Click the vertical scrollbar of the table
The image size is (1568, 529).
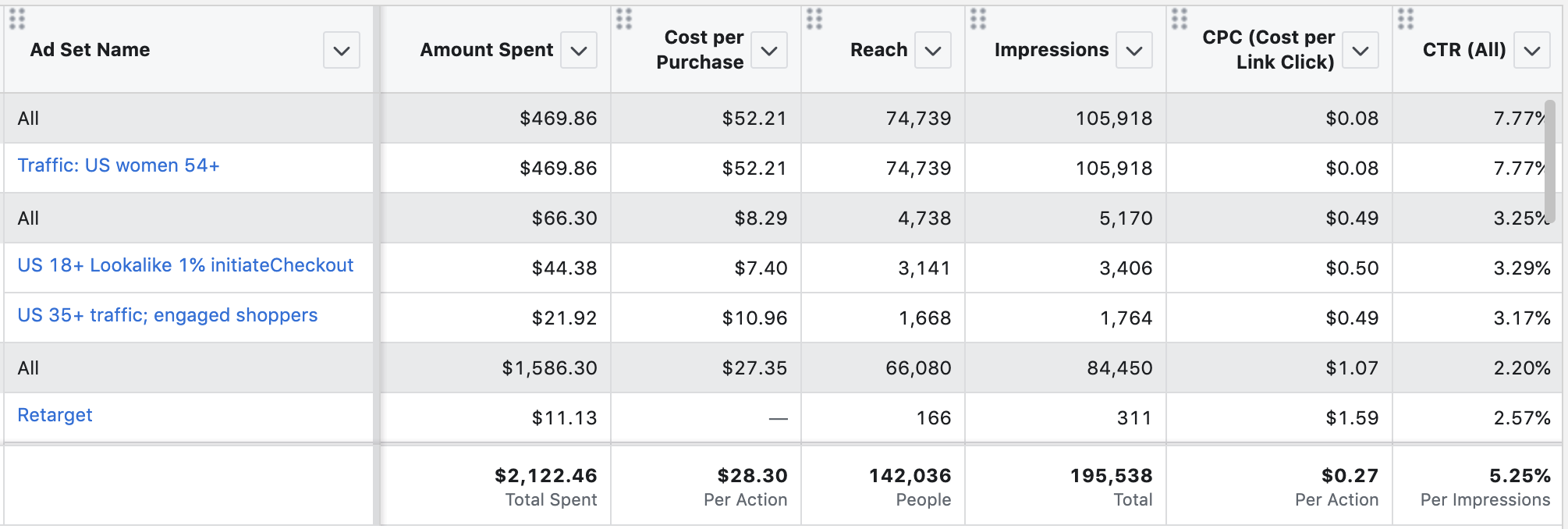[x=1549, y=160]
